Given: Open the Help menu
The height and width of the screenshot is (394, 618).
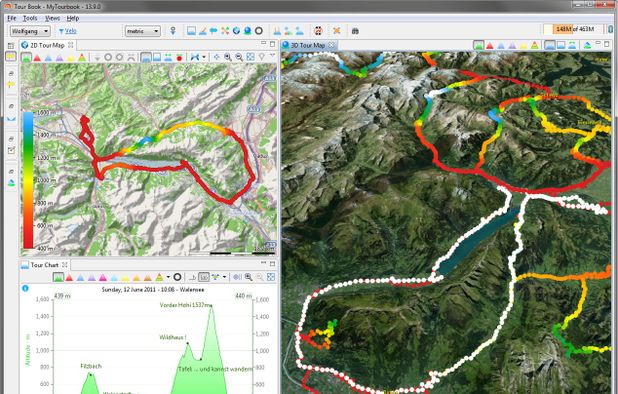Looking at the screenshot, I should pyautogui.click(x=73, y=18).
